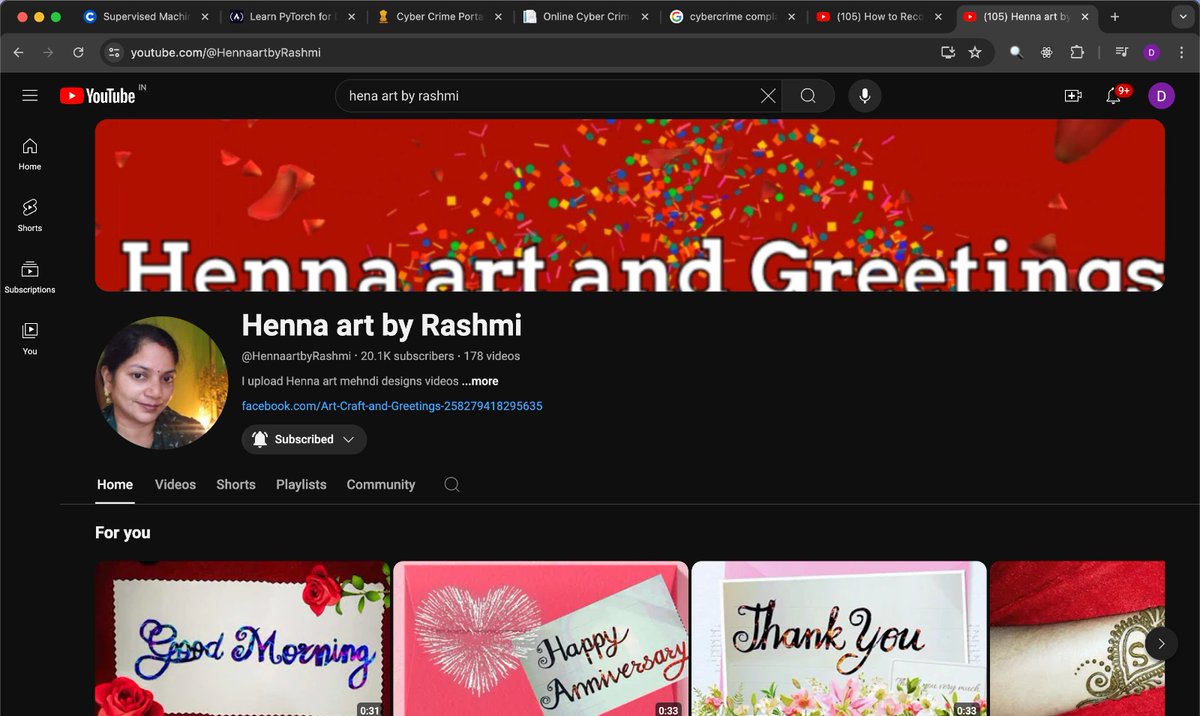Reload the page
The height and width of the screenshot is (716, 1200).
tap(78, 52)
